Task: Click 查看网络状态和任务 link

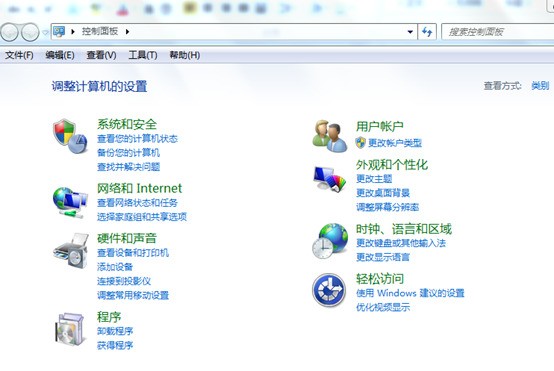Action: pos(137,202)
